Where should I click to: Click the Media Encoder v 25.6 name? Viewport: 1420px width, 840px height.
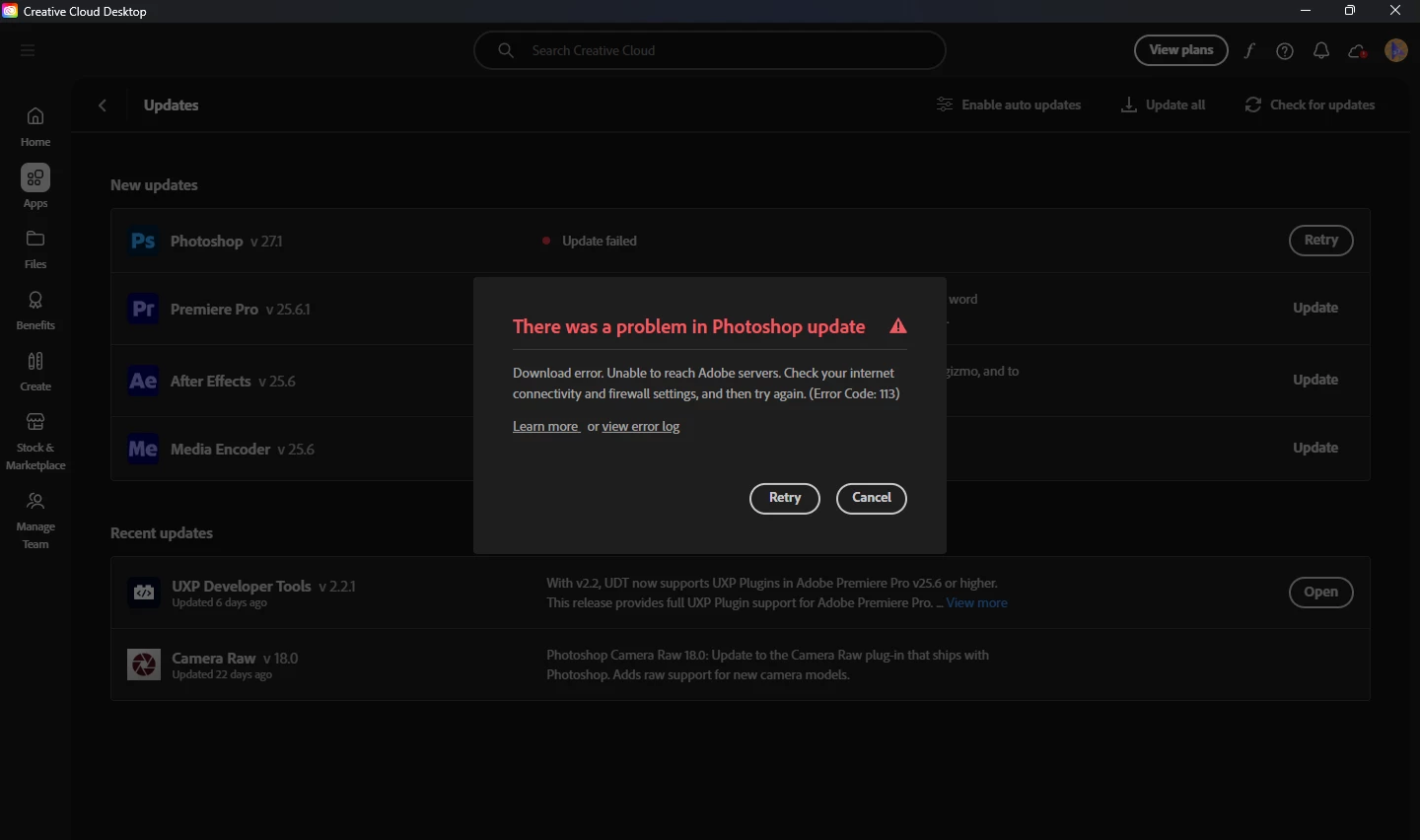243,450
